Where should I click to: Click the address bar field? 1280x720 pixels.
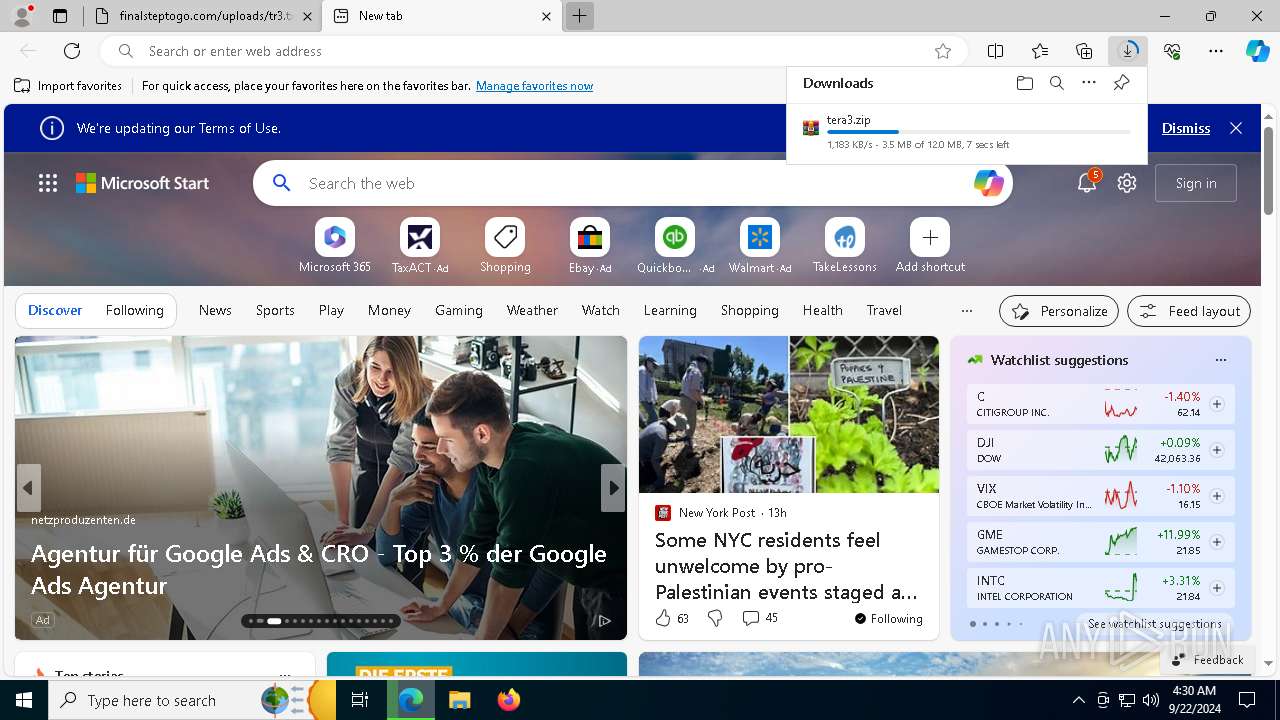tap(535, 51)
